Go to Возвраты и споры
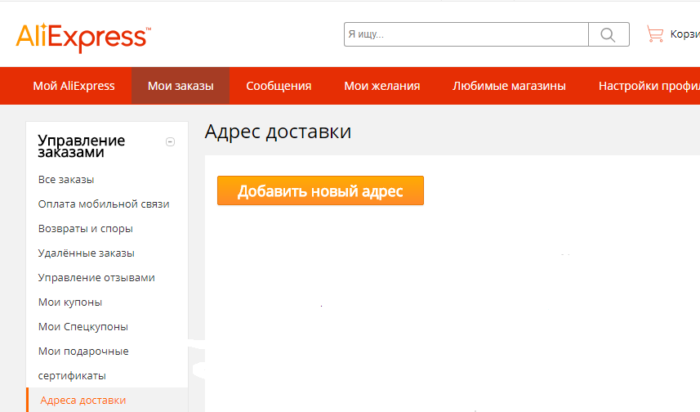 [x=85, y=229]
